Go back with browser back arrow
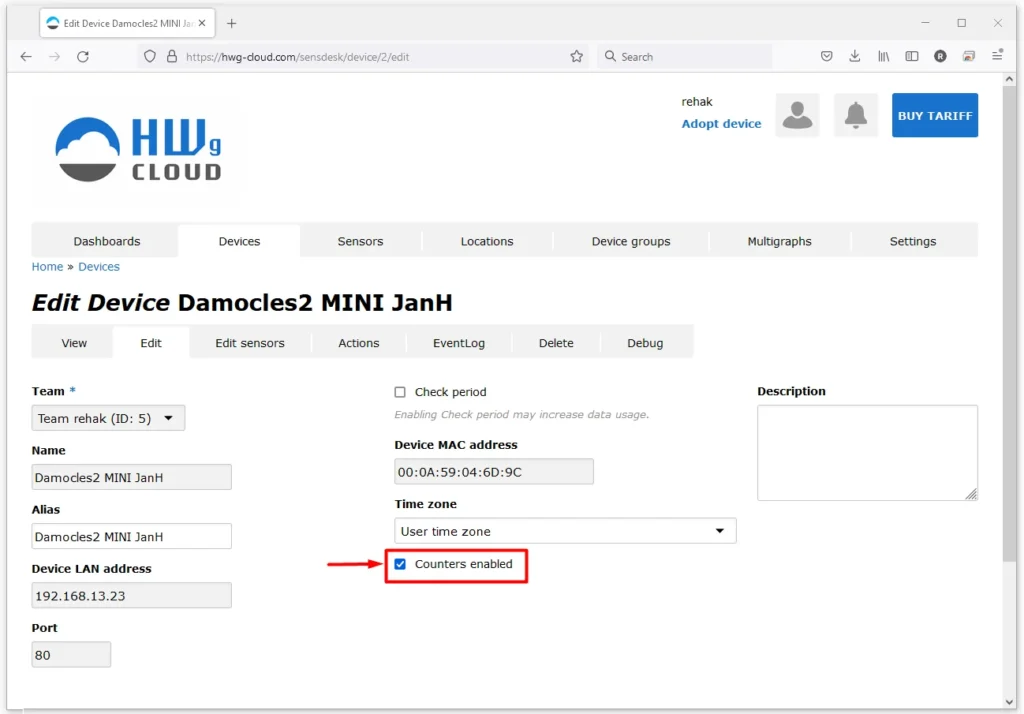The width and height of the screenshot is (1024, 714). [x=26, y=57]
